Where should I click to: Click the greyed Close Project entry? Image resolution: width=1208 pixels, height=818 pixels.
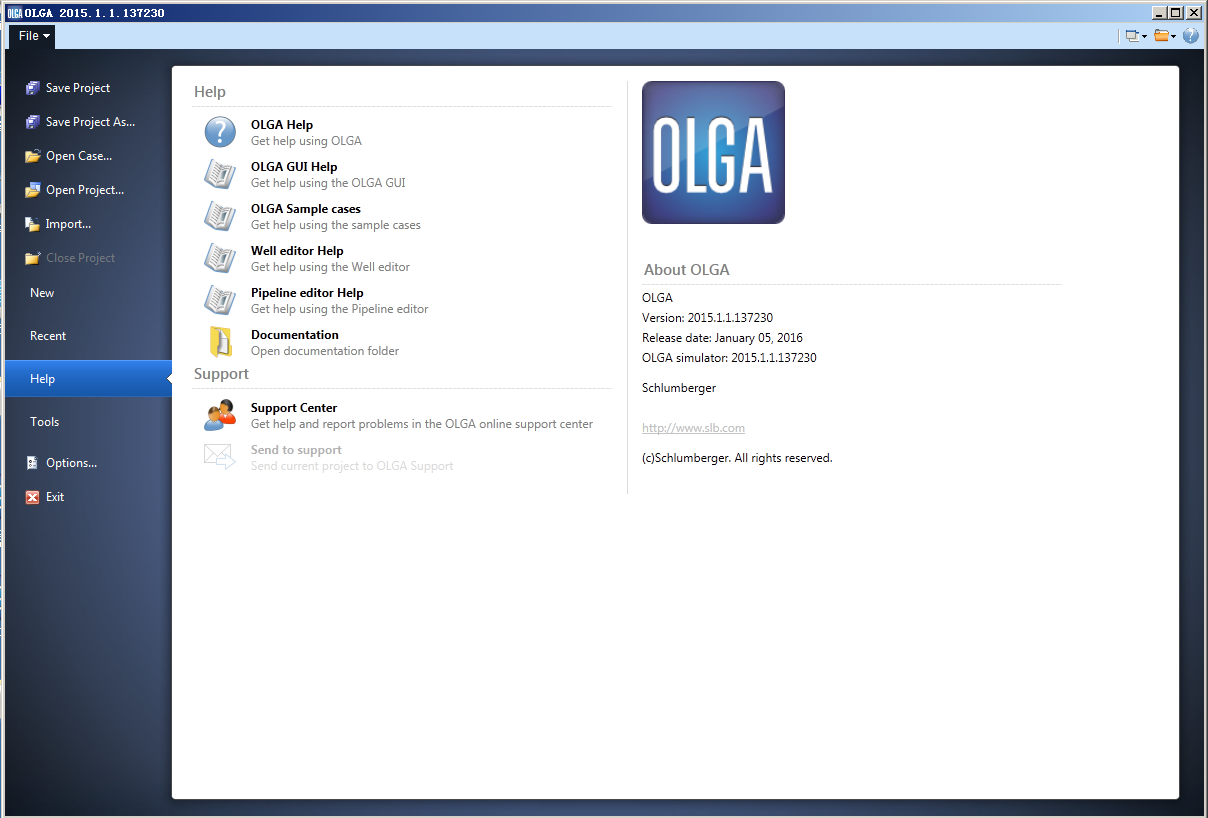tap(71, 258)
